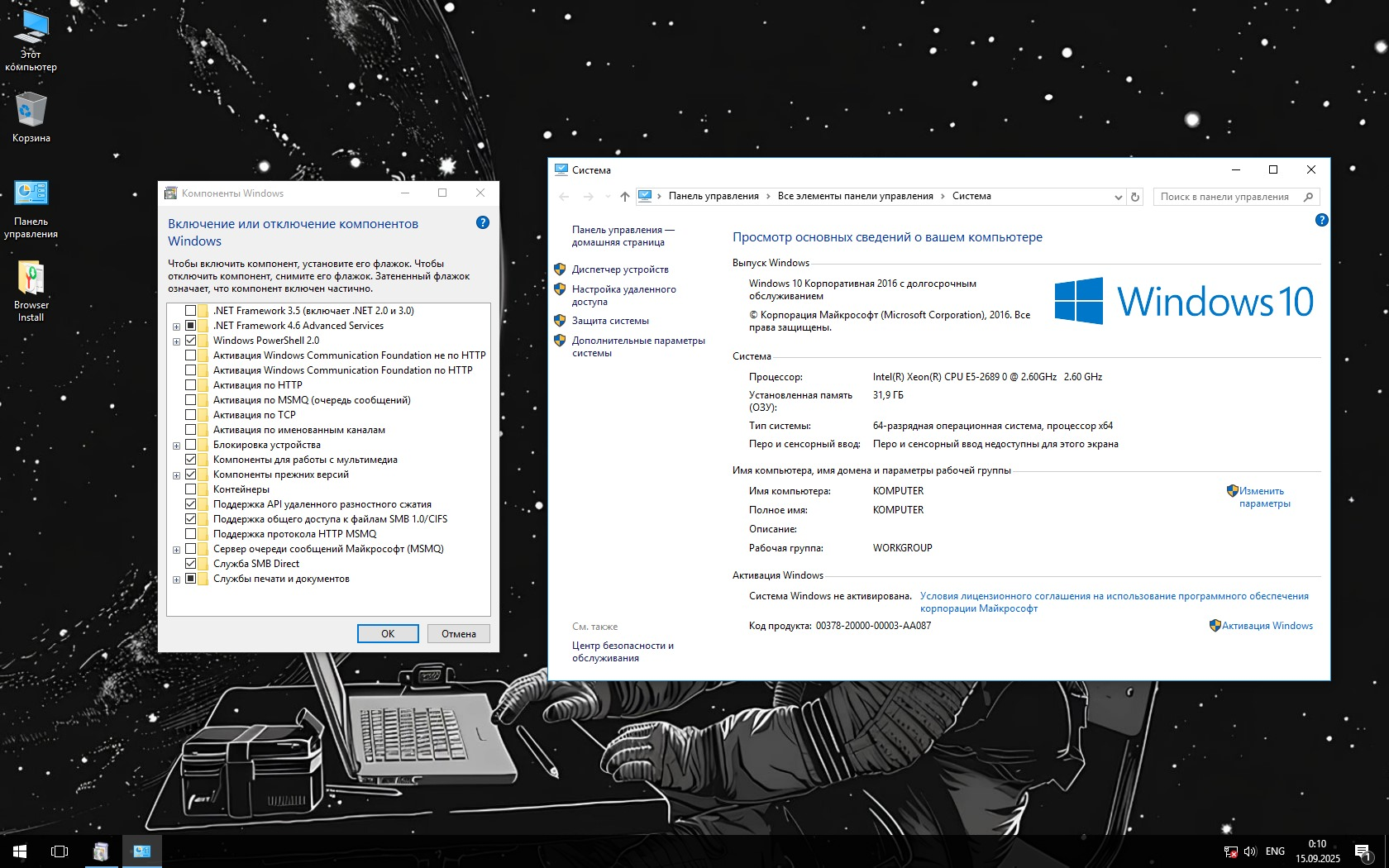The image size is (1389, 868).
Task: Open the Windows Start menu
Action: coord(20,851)
